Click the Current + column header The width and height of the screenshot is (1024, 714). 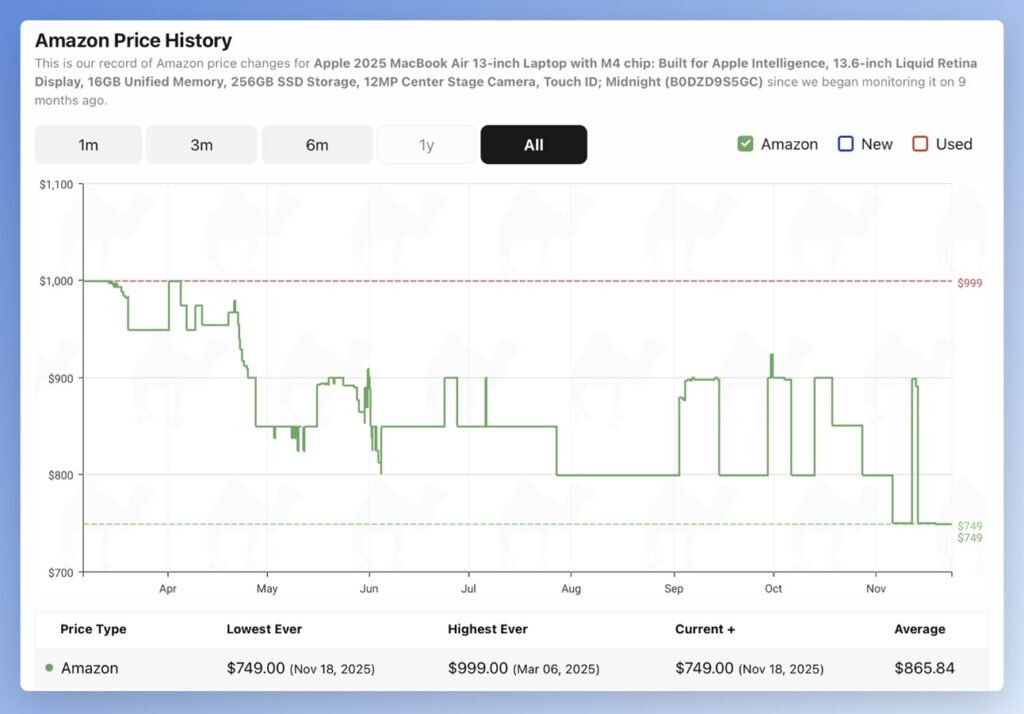[705, 629]
